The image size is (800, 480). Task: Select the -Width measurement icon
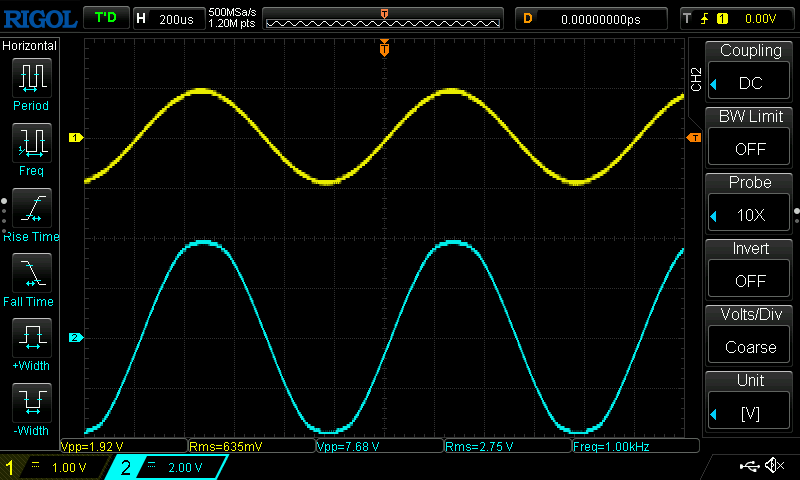click(x=32, y=402)
